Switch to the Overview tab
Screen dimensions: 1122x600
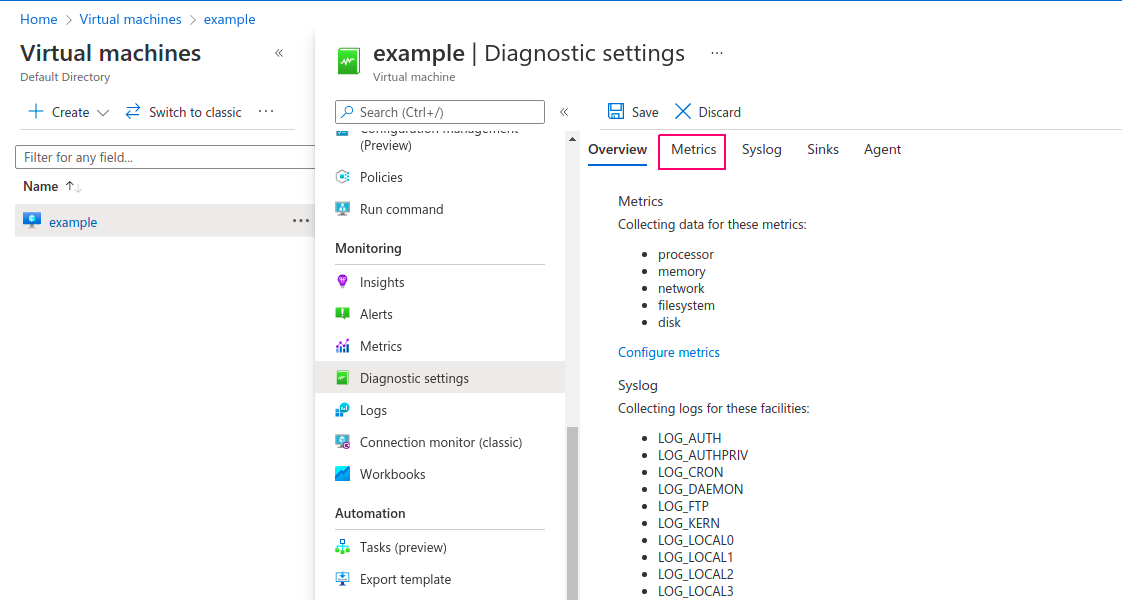point(618,149)
